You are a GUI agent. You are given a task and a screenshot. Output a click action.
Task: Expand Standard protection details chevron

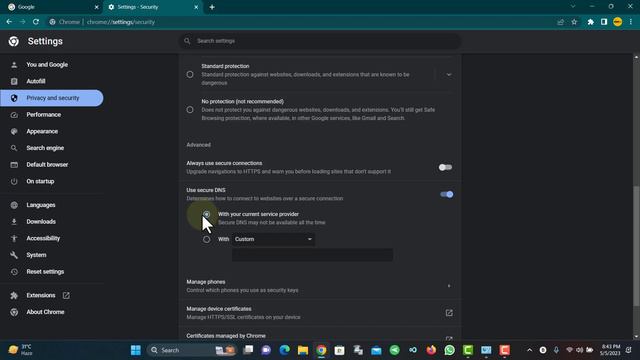point(449,75)
